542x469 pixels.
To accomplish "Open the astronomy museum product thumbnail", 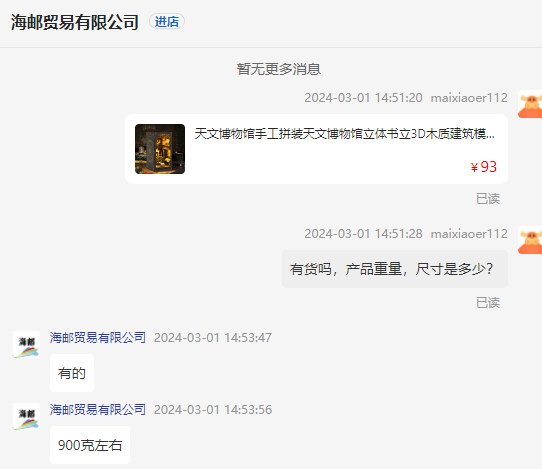I will coord(160,149).
